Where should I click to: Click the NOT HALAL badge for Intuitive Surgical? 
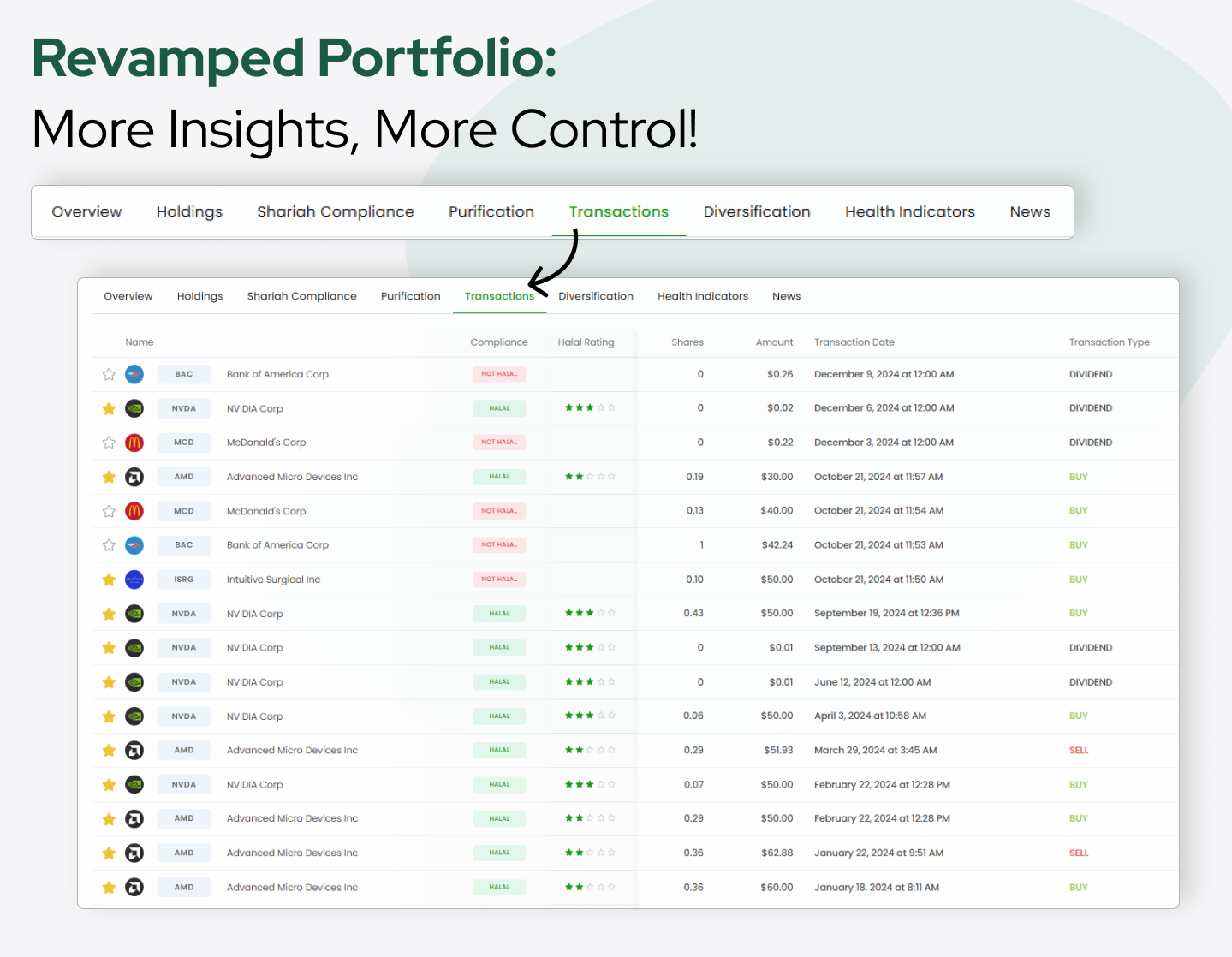[499, 580]
